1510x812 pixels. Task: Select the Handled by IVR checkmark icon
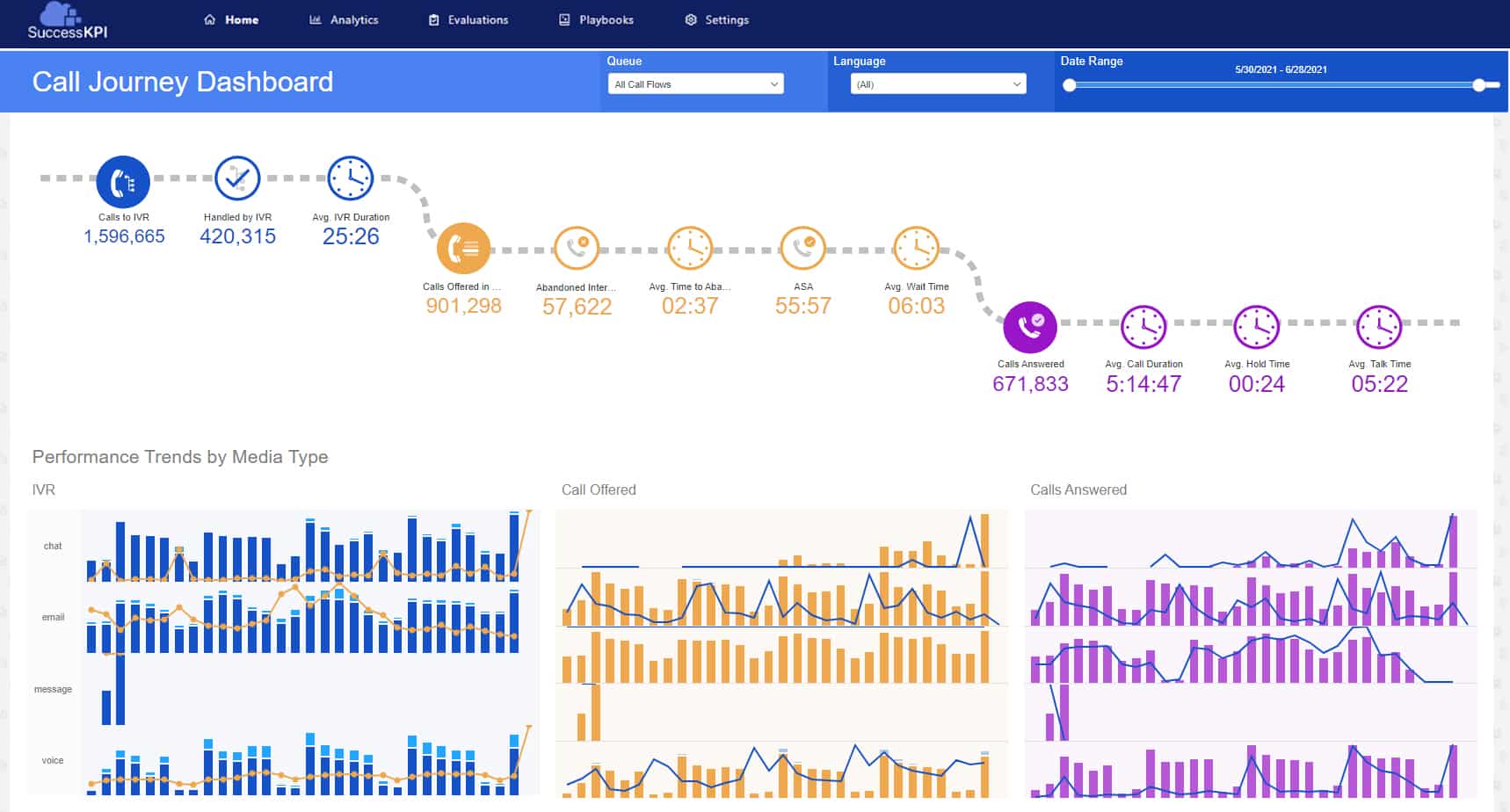pos(236,178)
